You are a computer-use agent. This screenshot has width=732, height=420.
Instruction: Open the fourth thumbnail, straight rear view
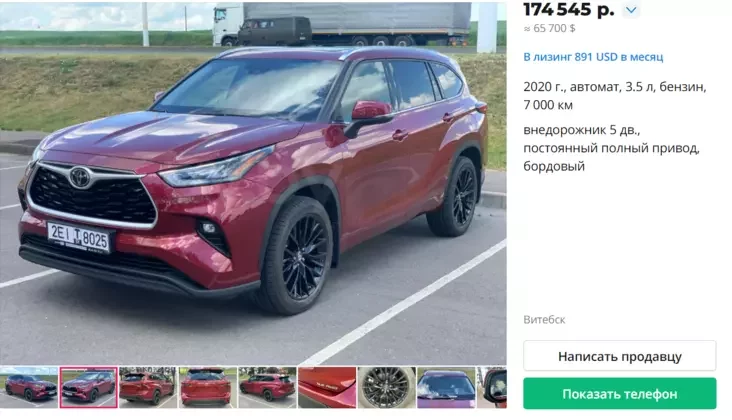pos(207,387)
